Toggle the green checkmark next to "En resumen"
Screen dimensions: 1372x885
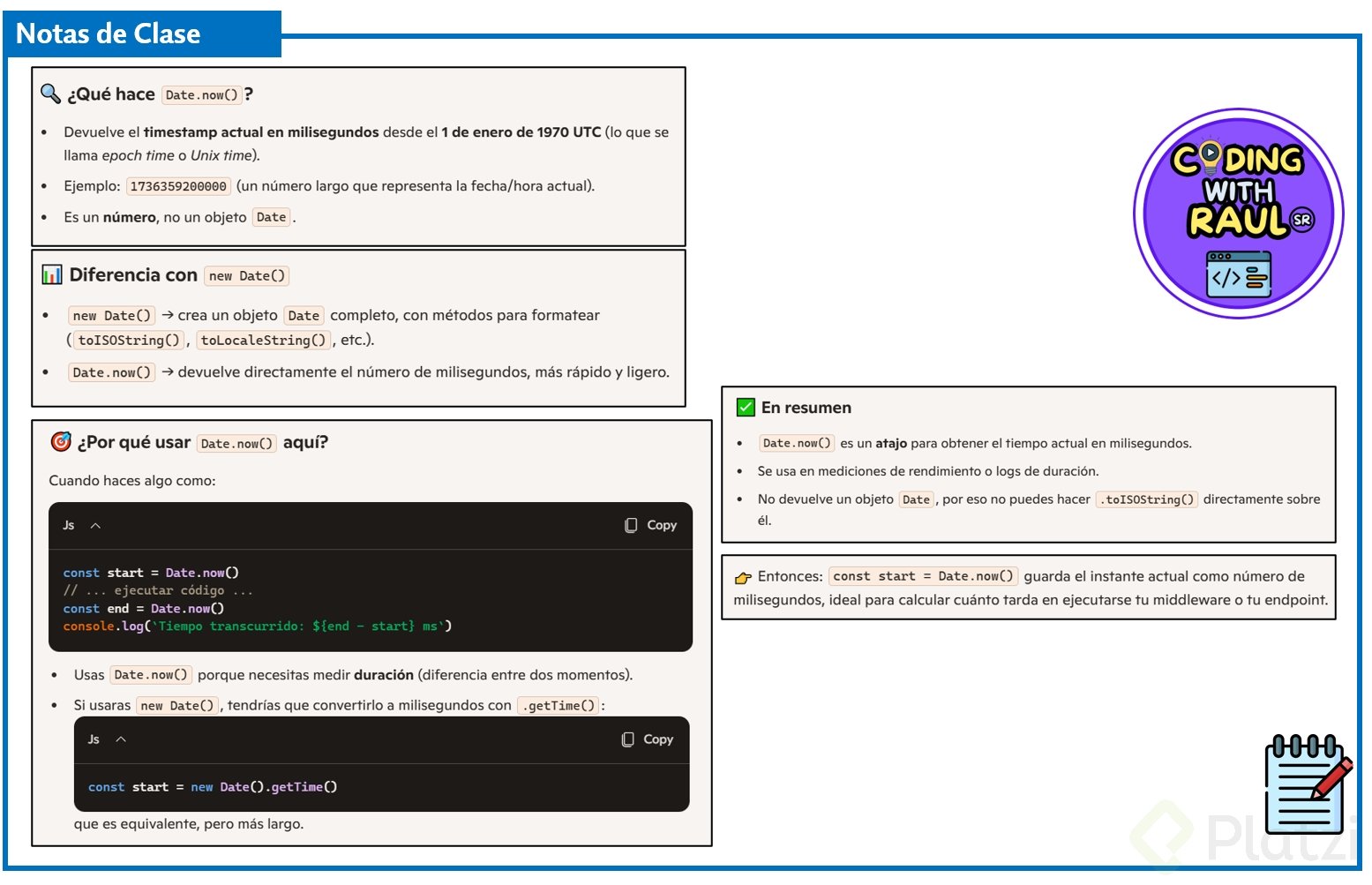pyautogui.click(x=746, y=408)
